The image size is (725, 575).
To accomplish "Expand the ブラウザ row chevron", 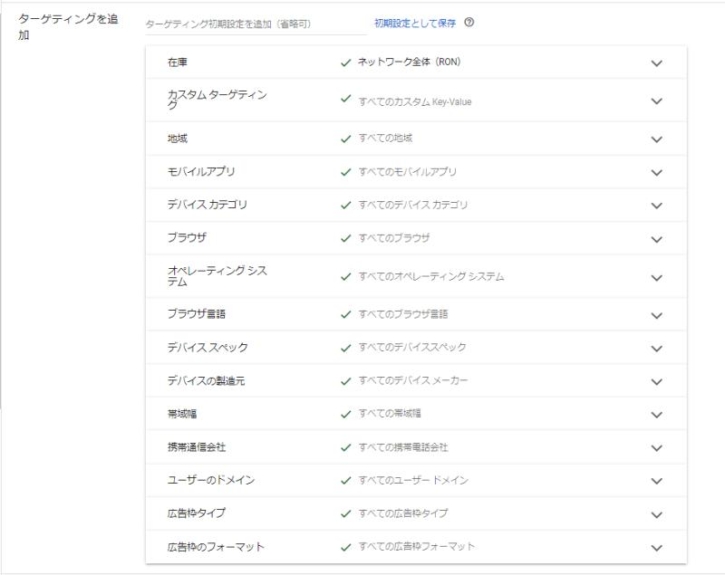I will pyautogui.click(x=657, y=239).
